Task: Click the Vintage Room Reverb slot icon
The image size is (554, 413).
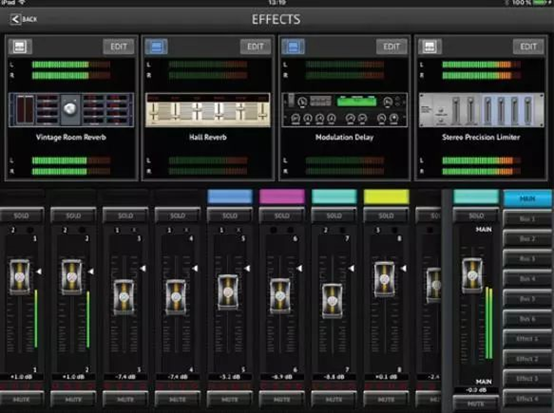Action: point(20,47)
